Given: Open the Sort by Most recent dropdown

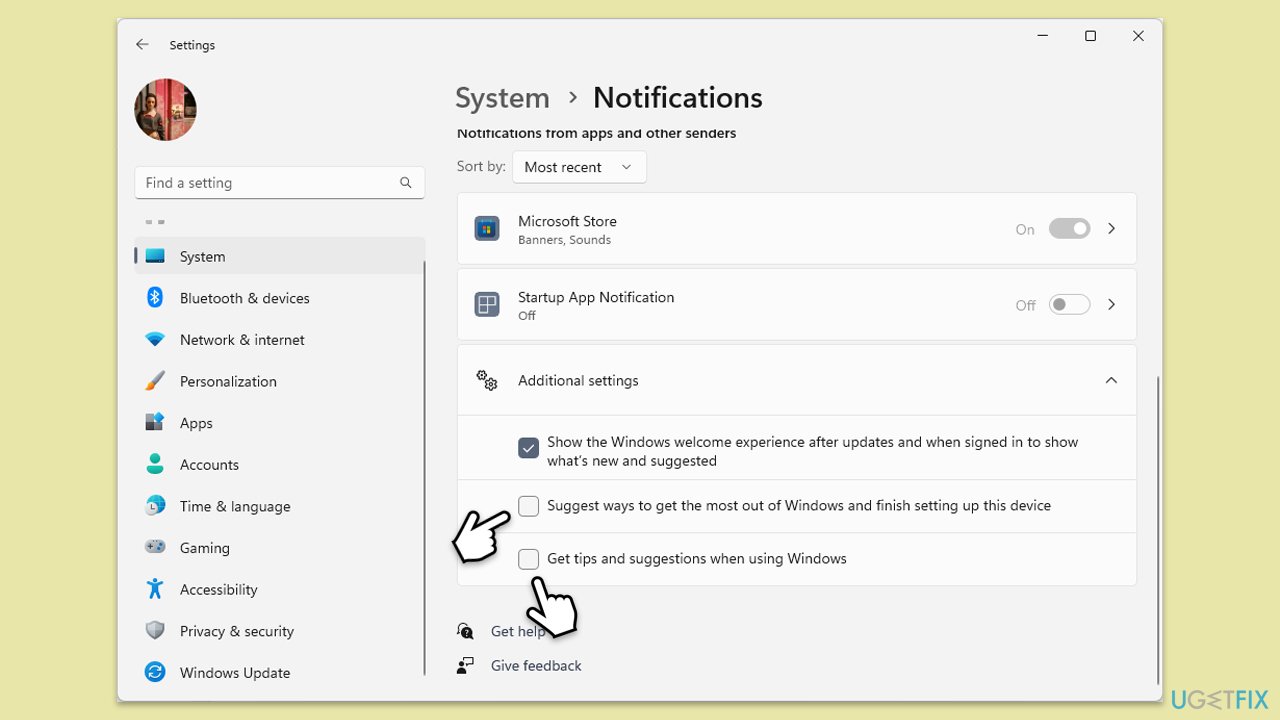Looking at the screenshot, I should point(579,167).
